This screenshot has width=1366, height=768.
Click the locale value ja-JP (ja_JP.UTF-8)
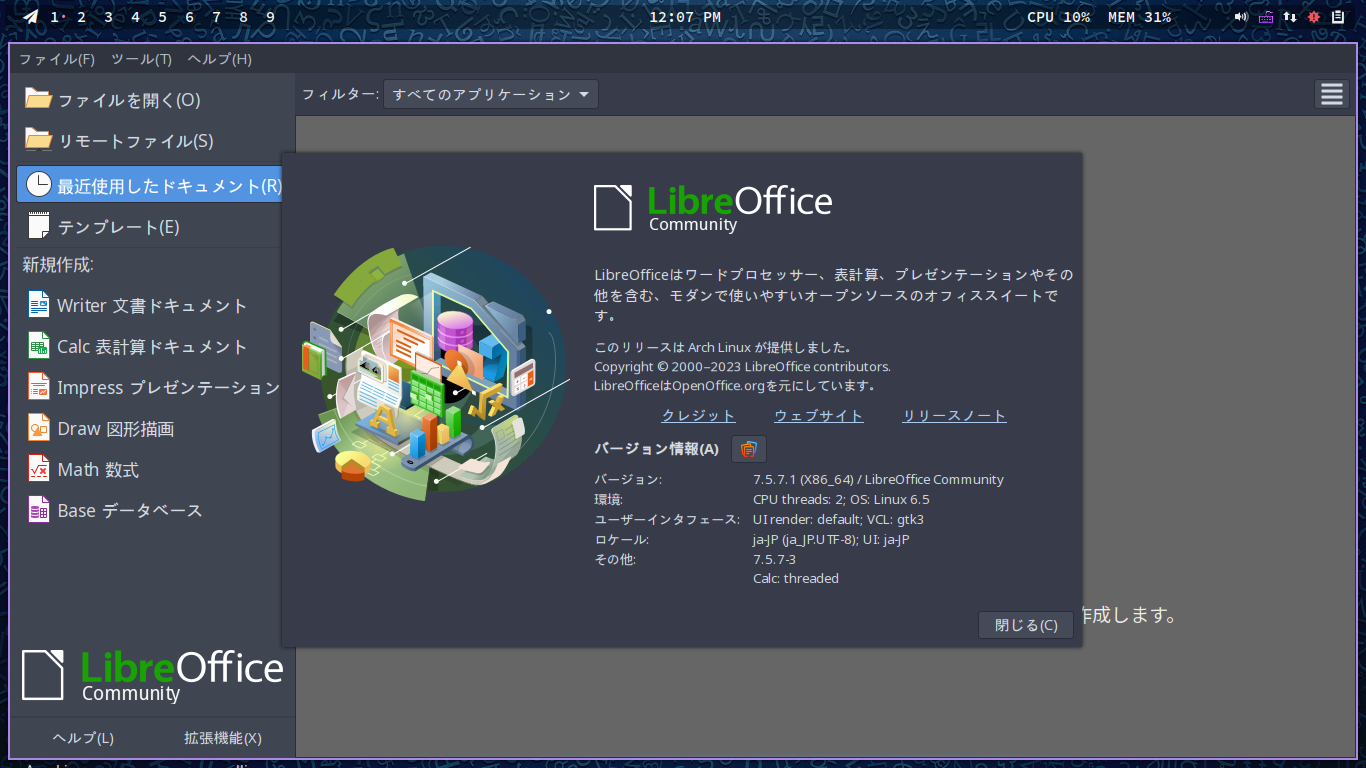805,540
